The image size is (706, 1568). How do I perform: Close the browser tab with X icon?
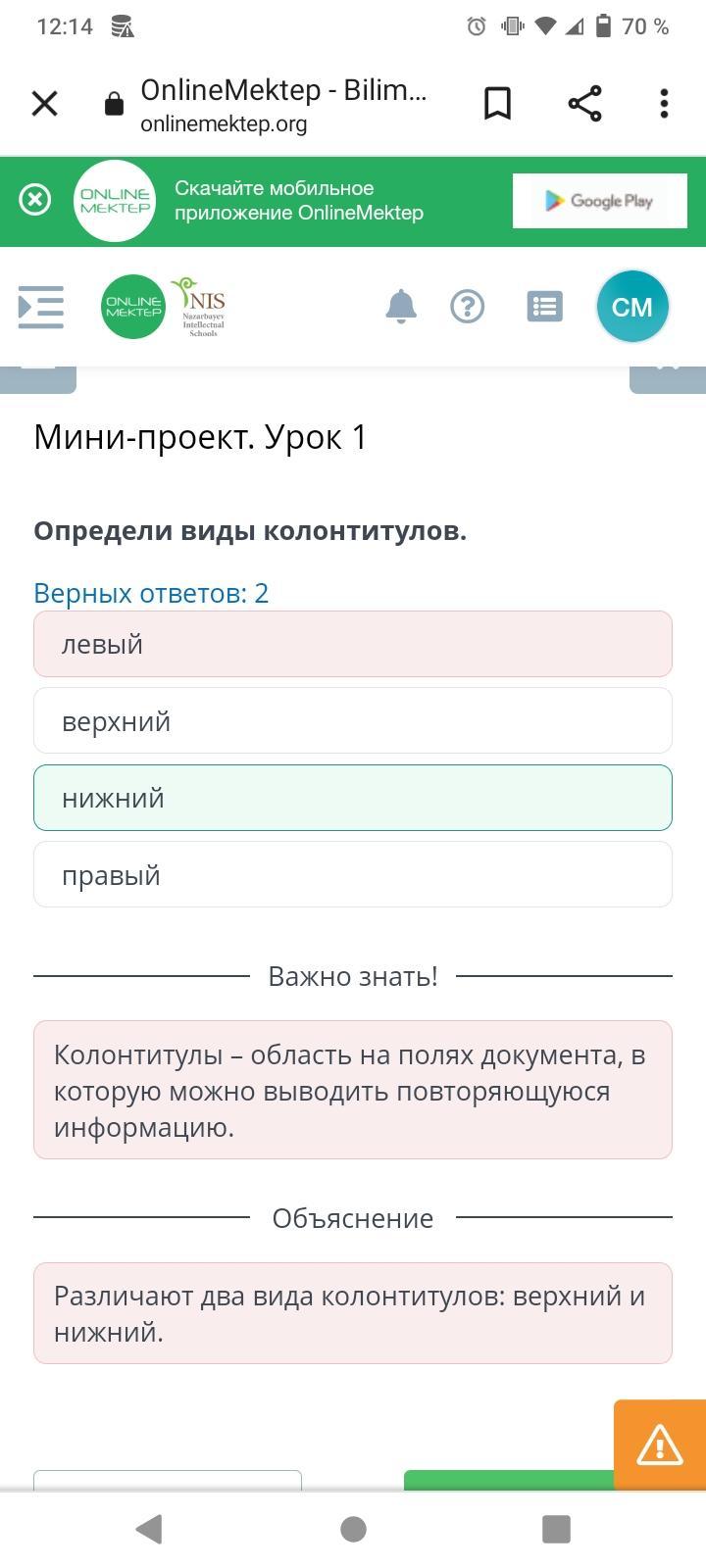click(x=45, y=104)
